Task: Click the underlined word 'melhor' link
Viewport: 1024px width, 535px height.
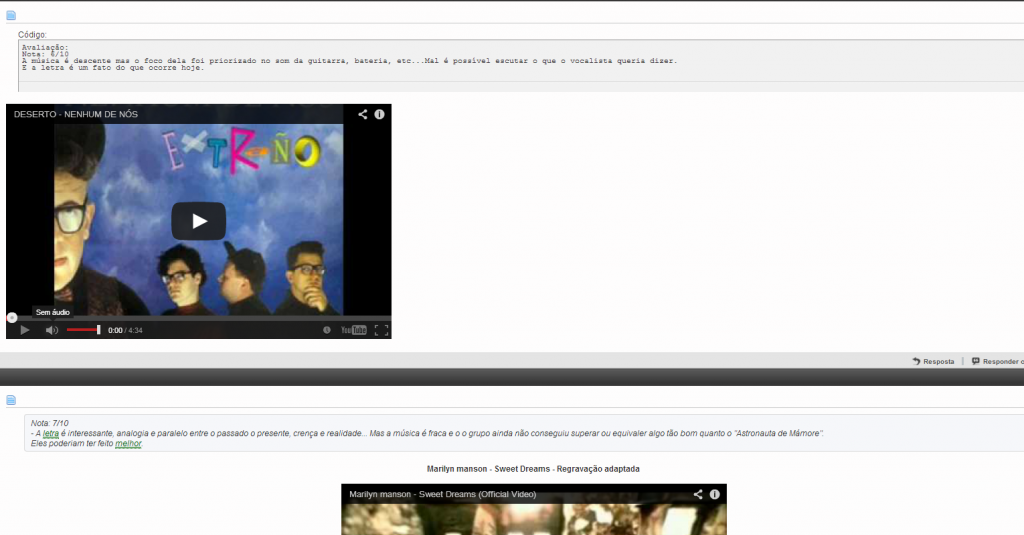Action: (x=128, y=443)
